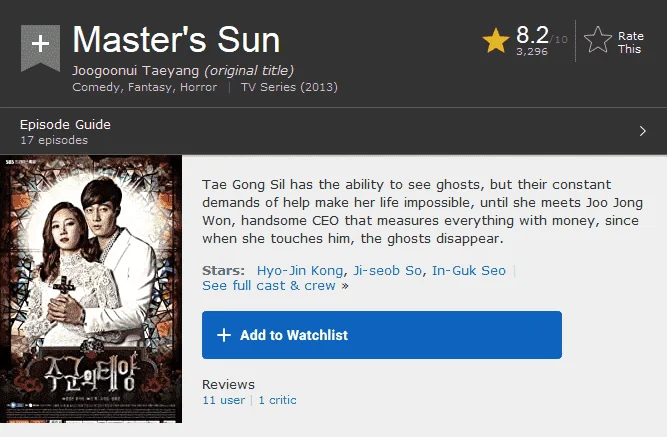Expand Episode Guide with the chevron arrow
The width and height of the screenshot is (667, 437).
[x=642, y=131]
